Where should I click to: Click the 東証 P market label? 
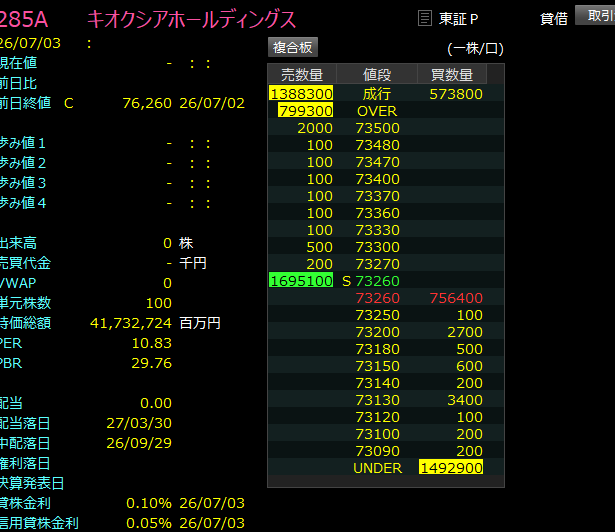(x=458, y=19)
